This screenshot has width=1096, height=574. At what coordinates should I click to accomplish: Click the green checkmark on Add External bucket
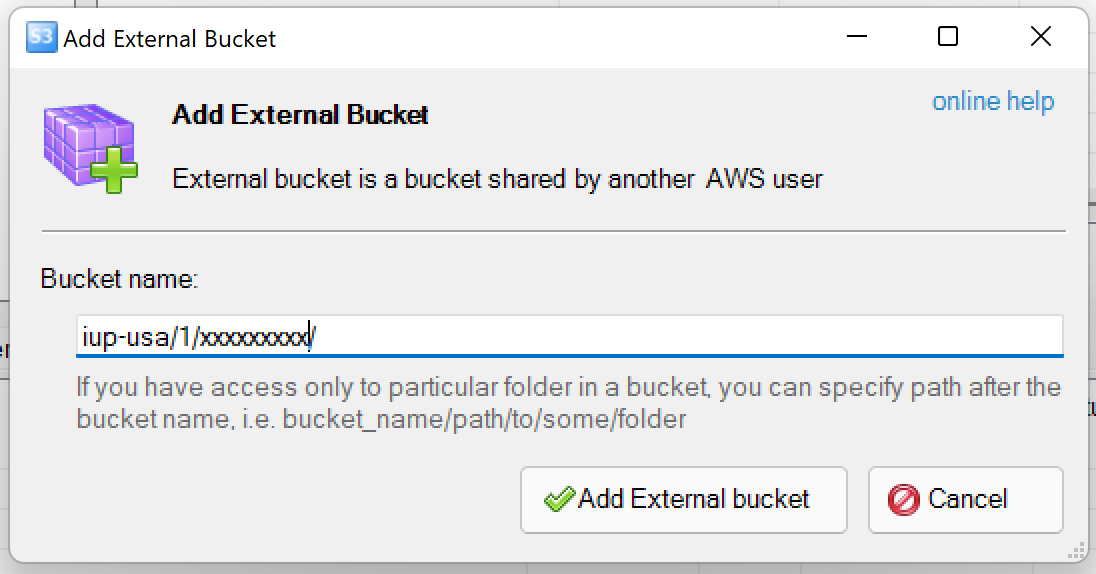558,499
